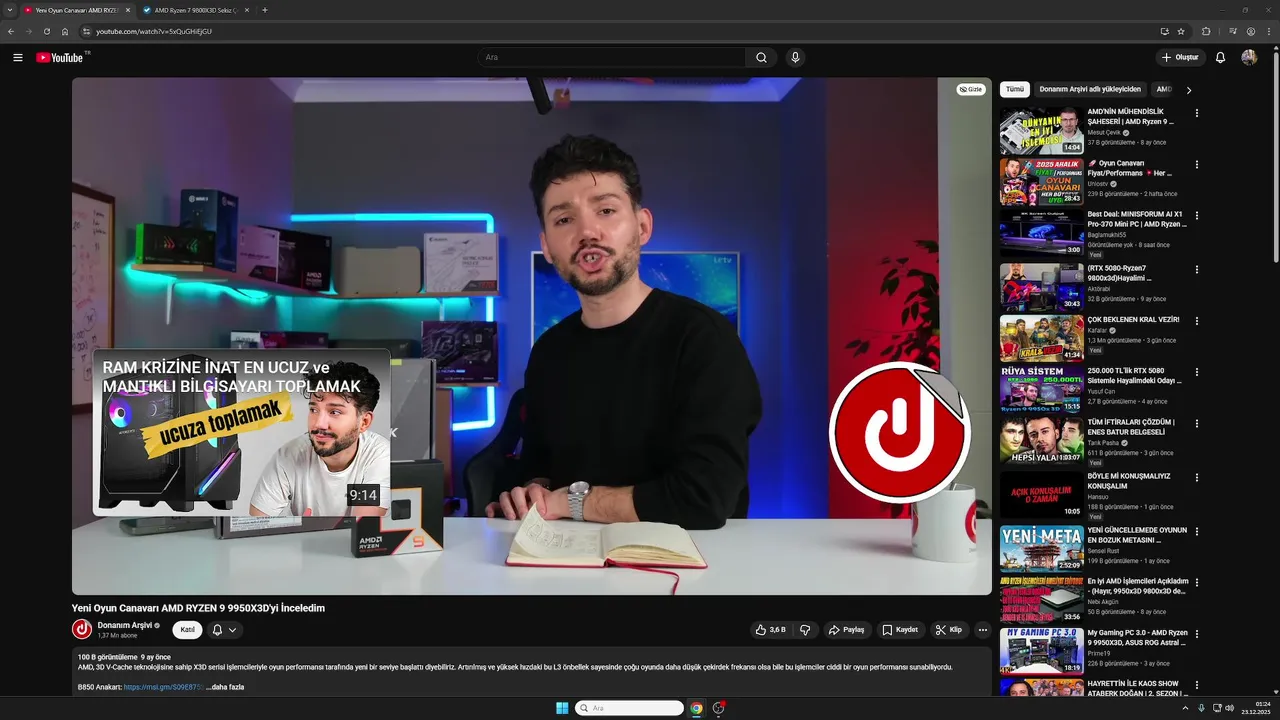
Task: Save the video using Kaydet
Action: [900, 630]
